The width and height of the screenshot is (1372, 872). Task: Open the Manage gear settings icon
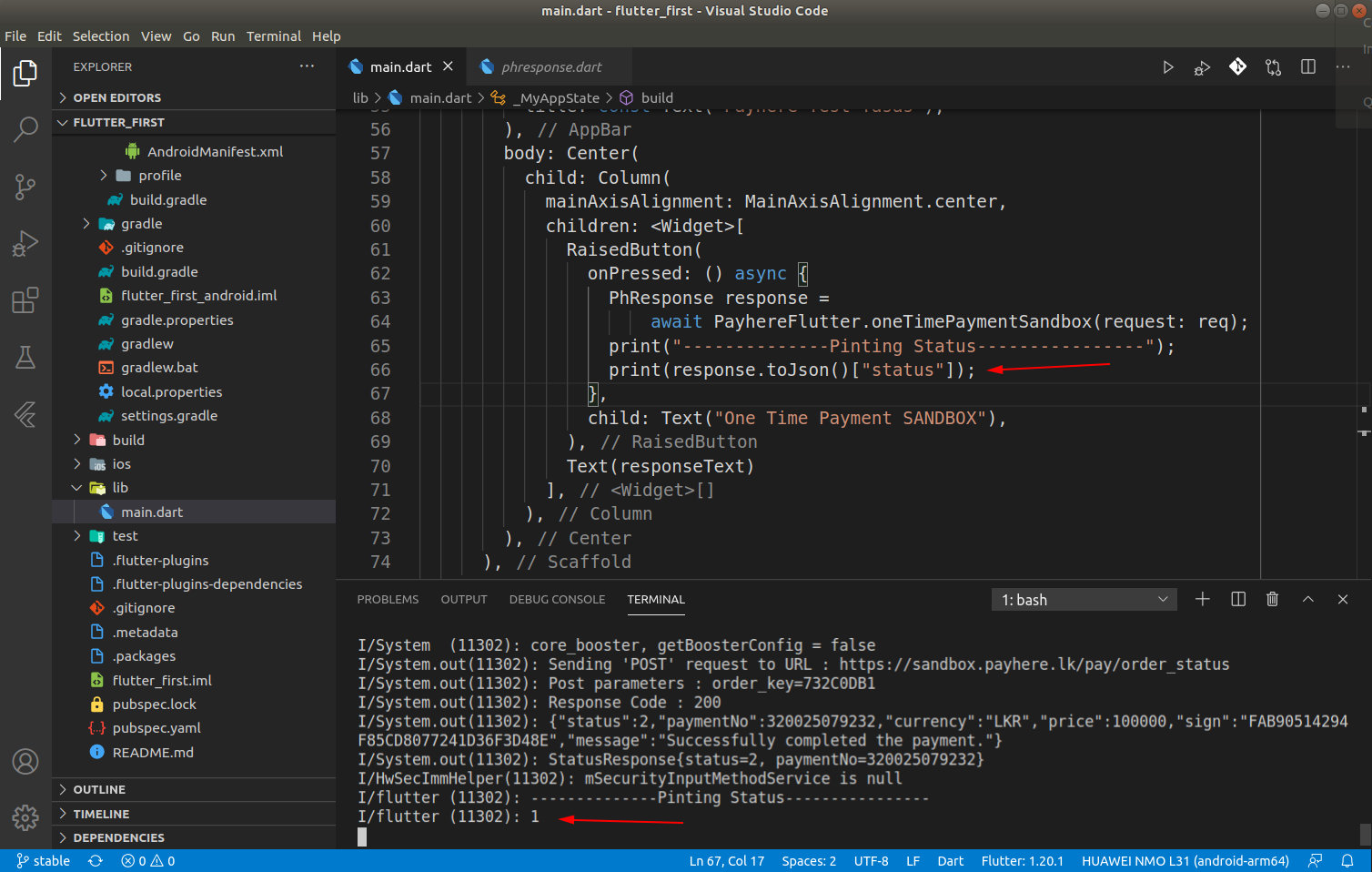coord(25,816)
